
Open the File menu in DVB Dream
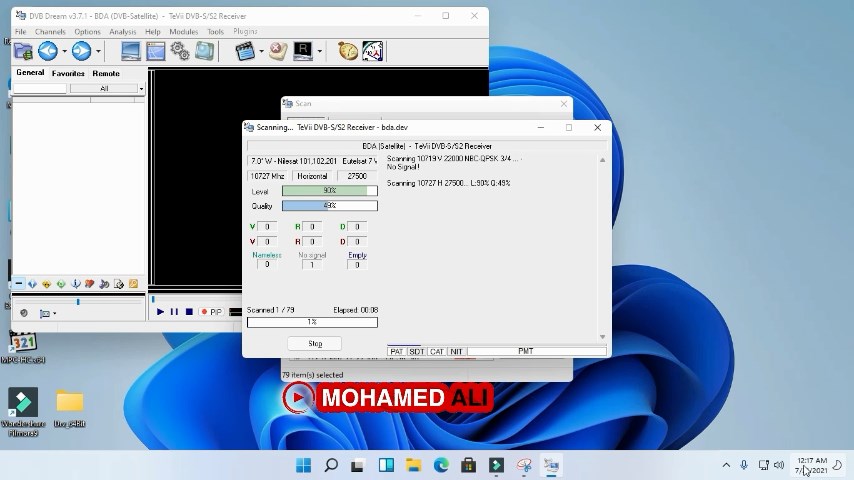coord(21,32)
